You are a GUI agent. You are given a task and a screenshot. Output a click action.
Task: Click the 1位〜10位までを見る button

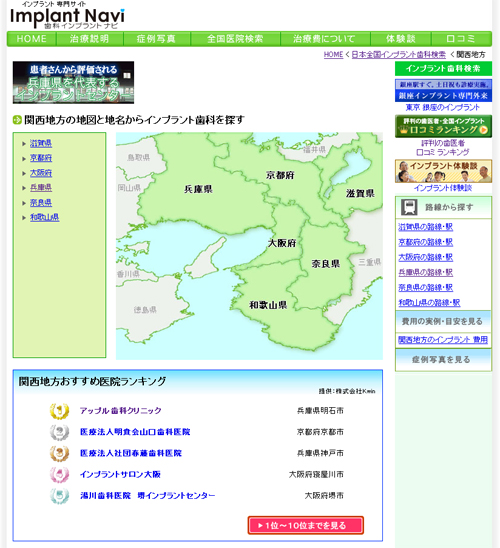306,525
